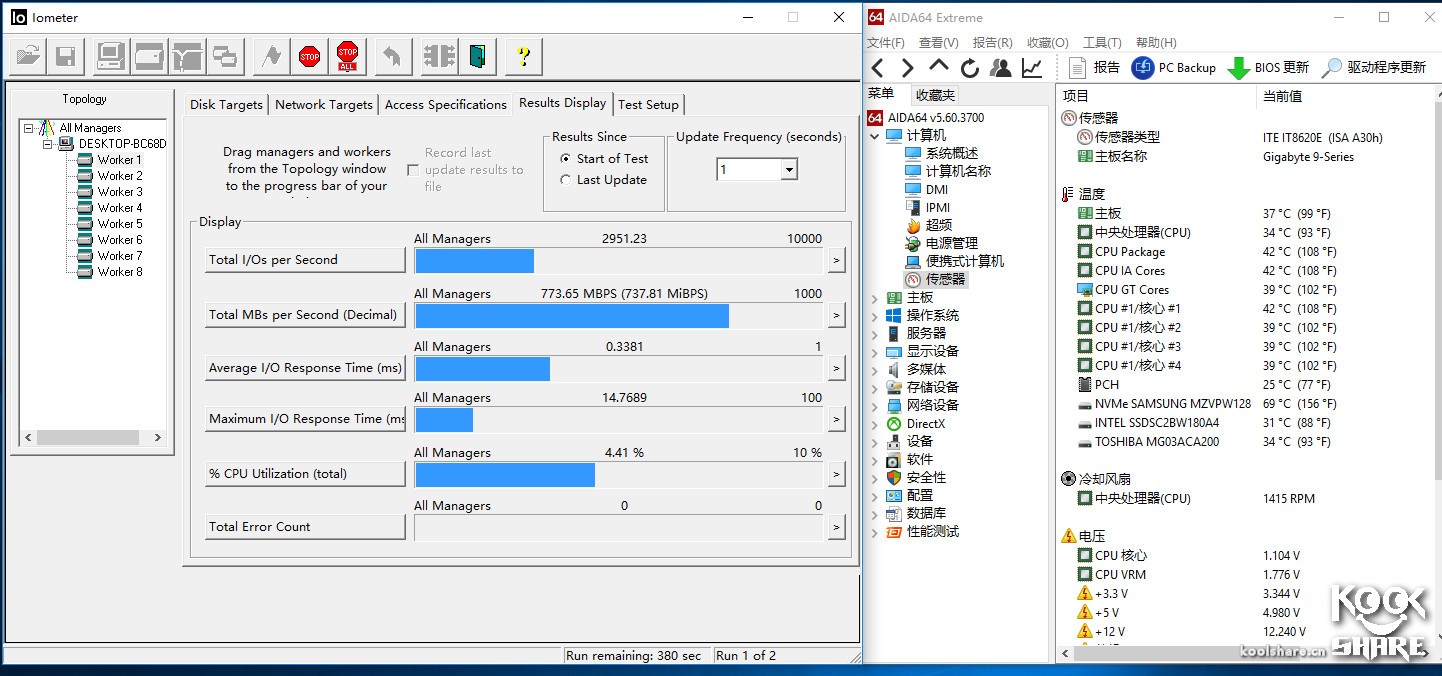The height and width of the screenshot is (676, 1442).
Task: Open the Update Frequency dropdown
Action: coord(789,170)
